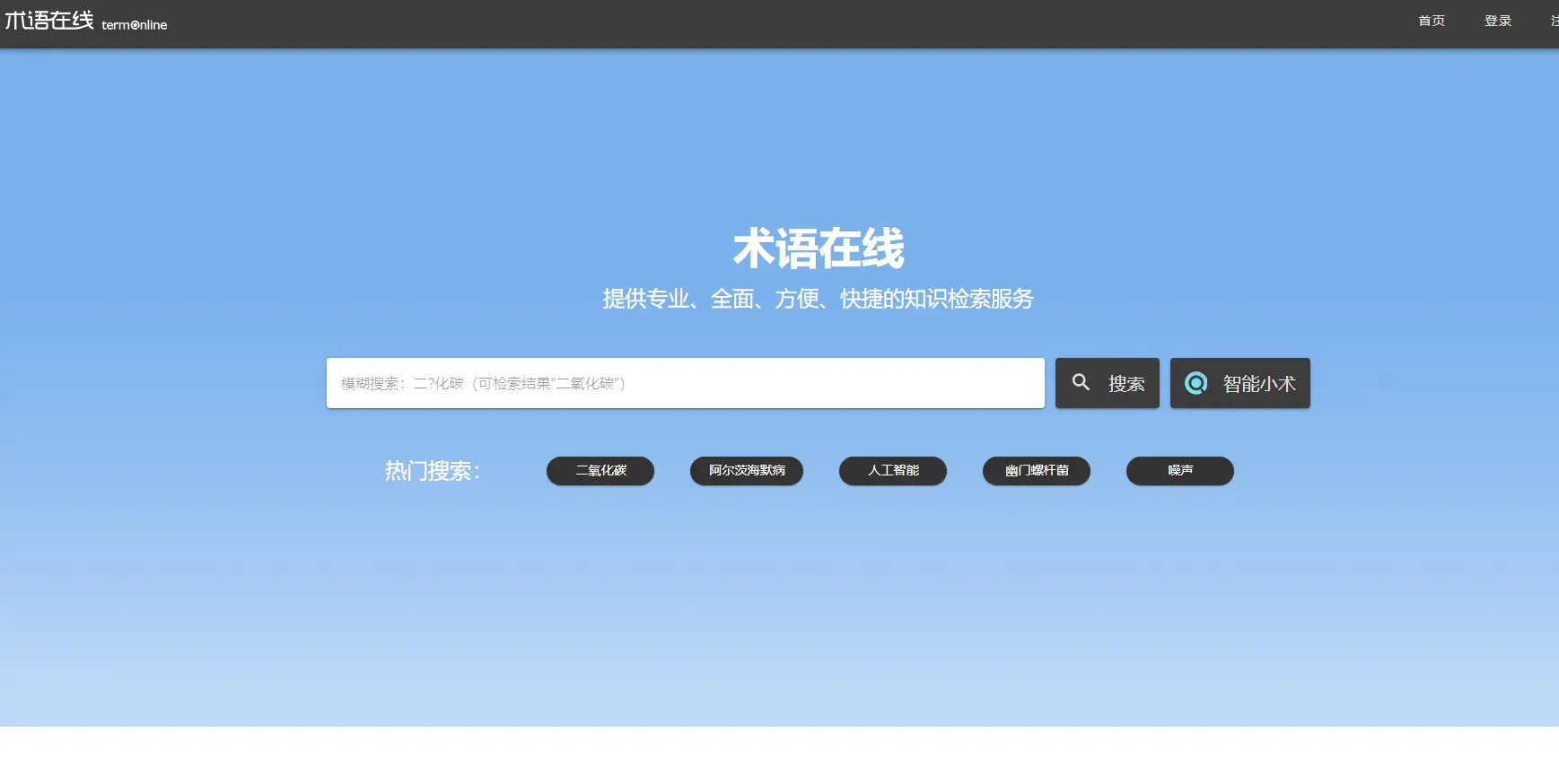Click the magnifying glass search icon
Image resolution: width=1559 pixels, height=784 pixels.
tap(1082, 382)
